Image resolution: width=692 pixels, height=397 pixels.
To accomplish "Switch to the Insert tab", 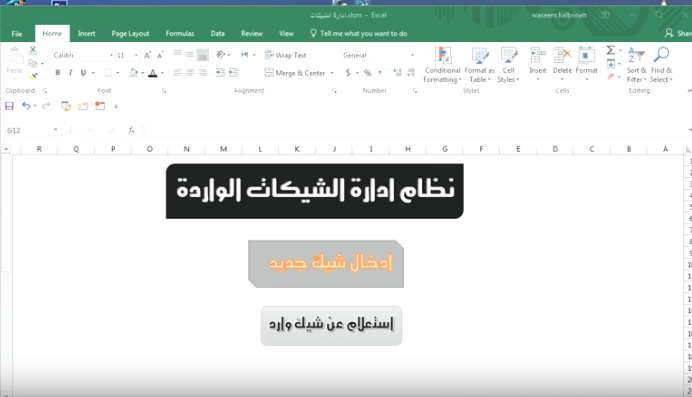I will tap(86, 34).
